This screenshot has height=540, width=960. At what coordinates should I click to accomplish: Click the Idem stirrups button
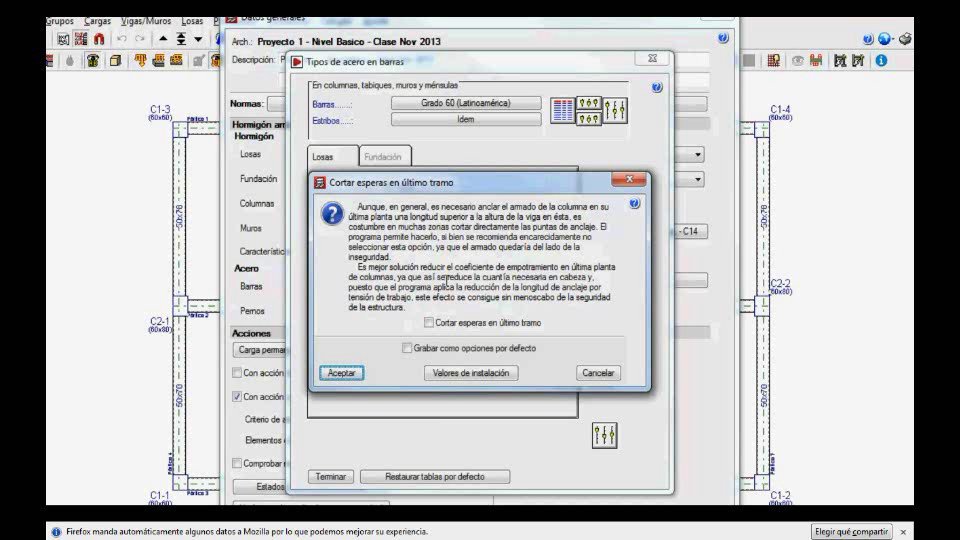tap(466, 119)
